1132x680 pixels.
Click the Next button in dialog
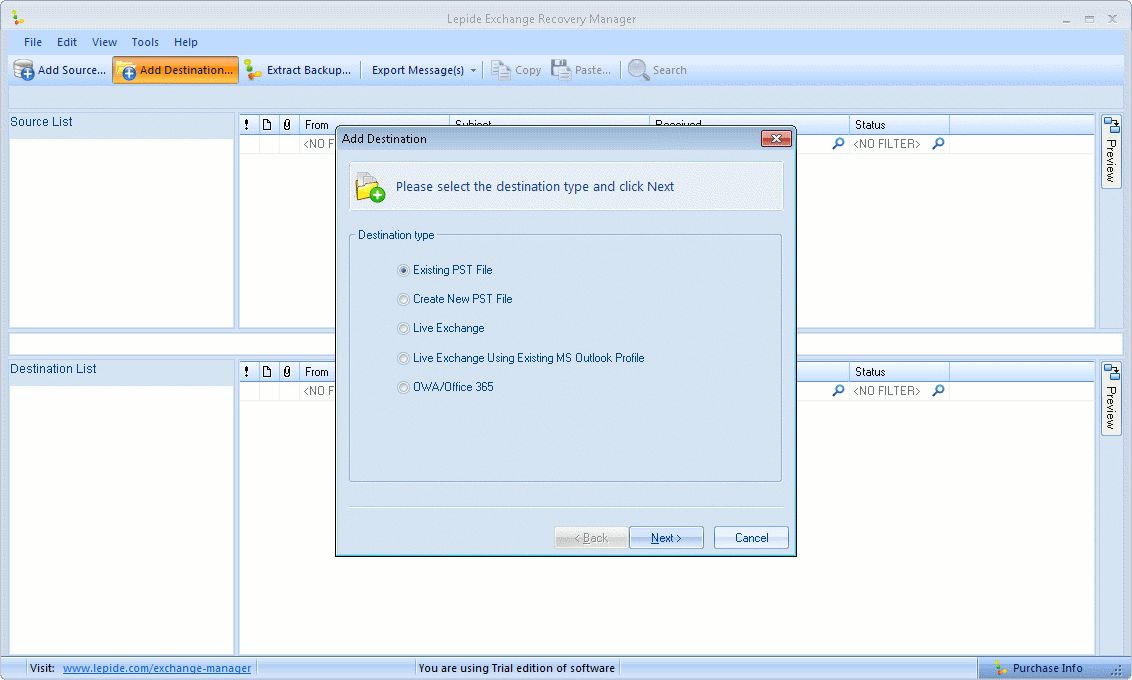point(666,538)
